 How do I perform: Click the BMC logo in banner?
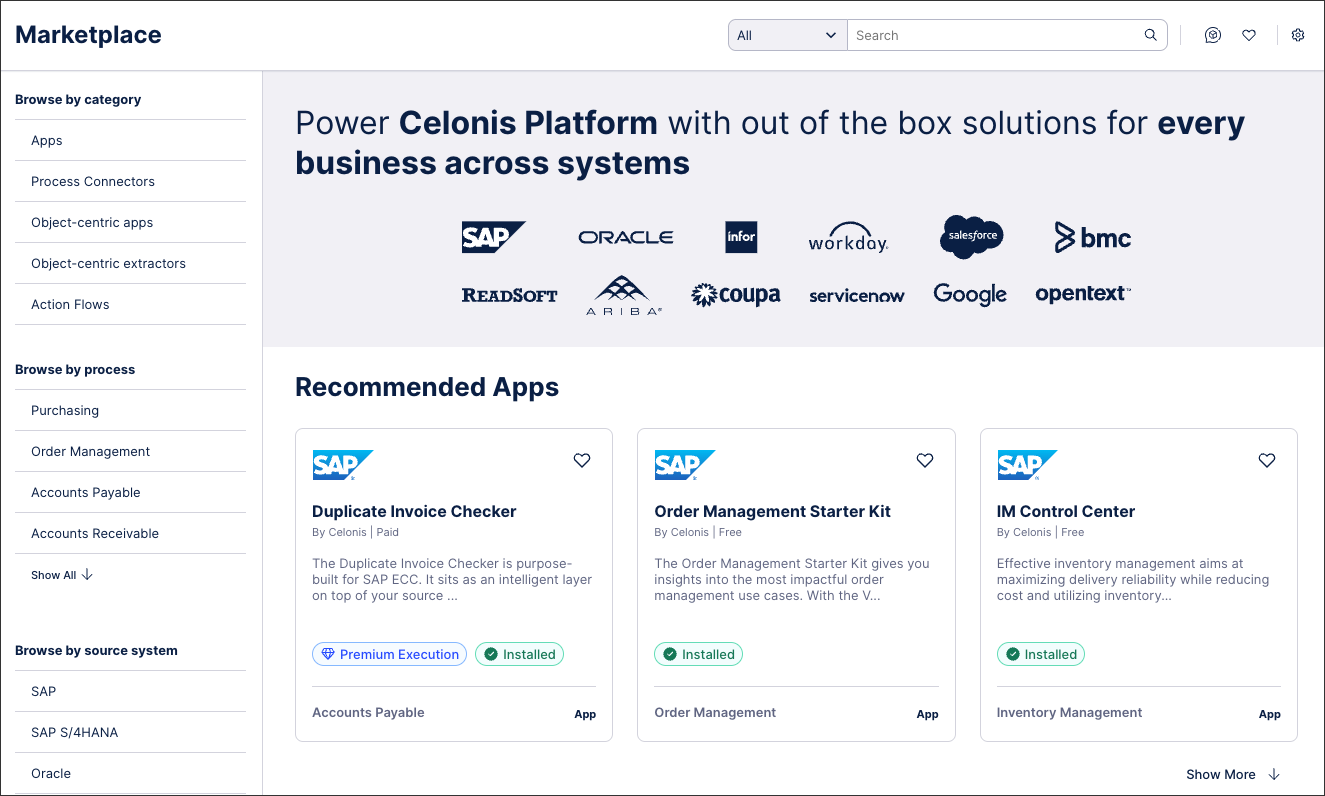click(1093, 238)
